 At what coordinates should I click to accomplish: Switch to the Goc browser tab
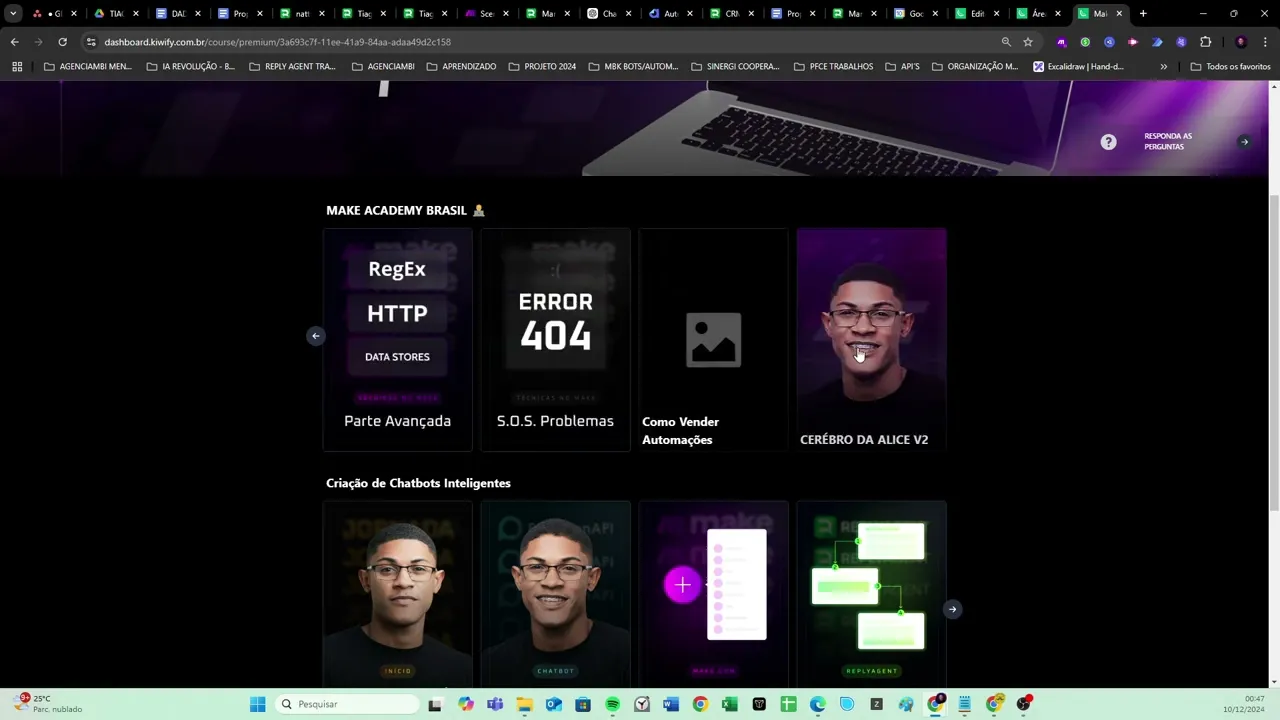[x=915, y=14]
